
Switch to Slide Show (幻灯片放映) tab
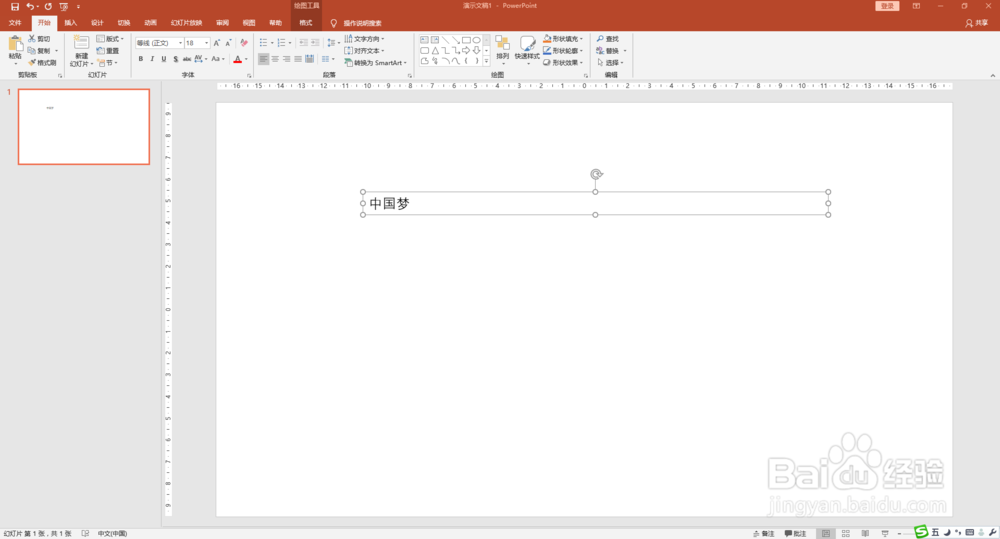tap(186, 23)
